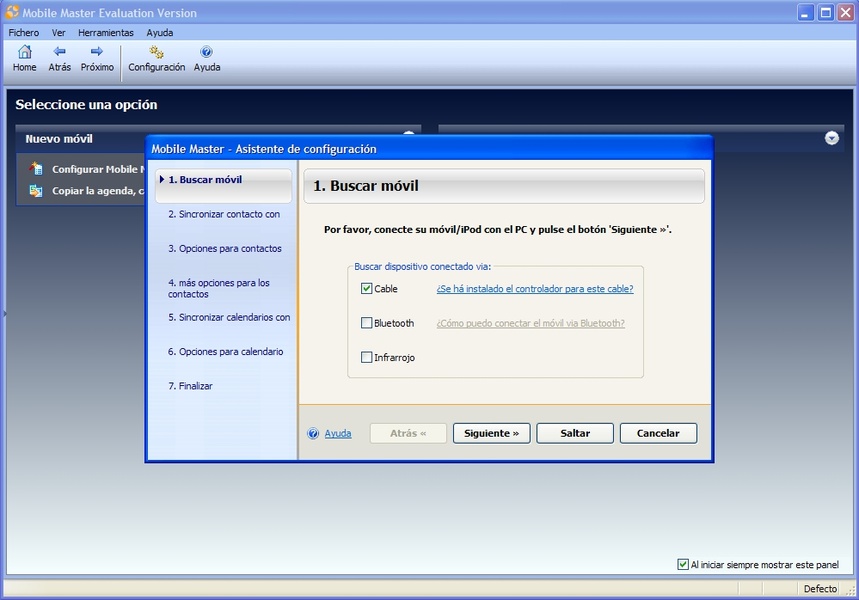Click the Atrás back arrow icon
859x600 pixels.
point(60,52)
